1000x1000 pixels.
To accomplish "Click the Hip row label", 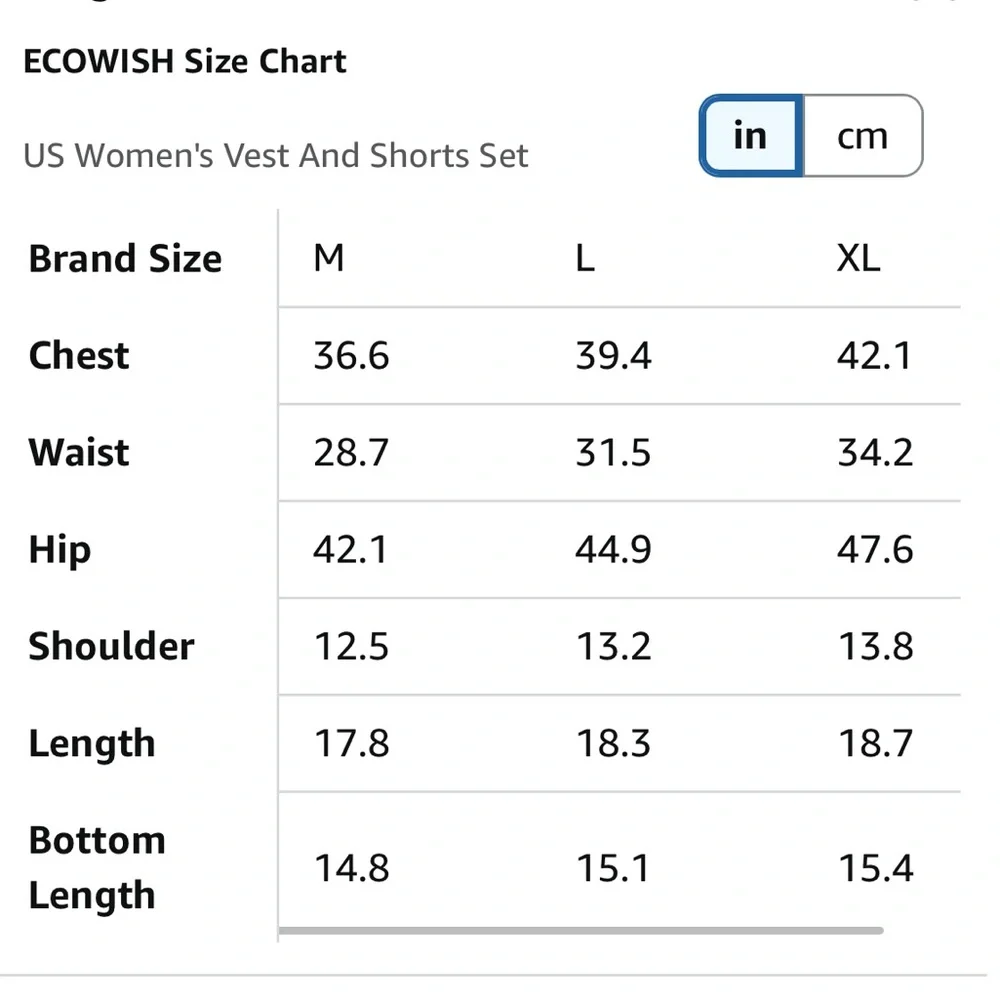I will [x=60, y=550].
